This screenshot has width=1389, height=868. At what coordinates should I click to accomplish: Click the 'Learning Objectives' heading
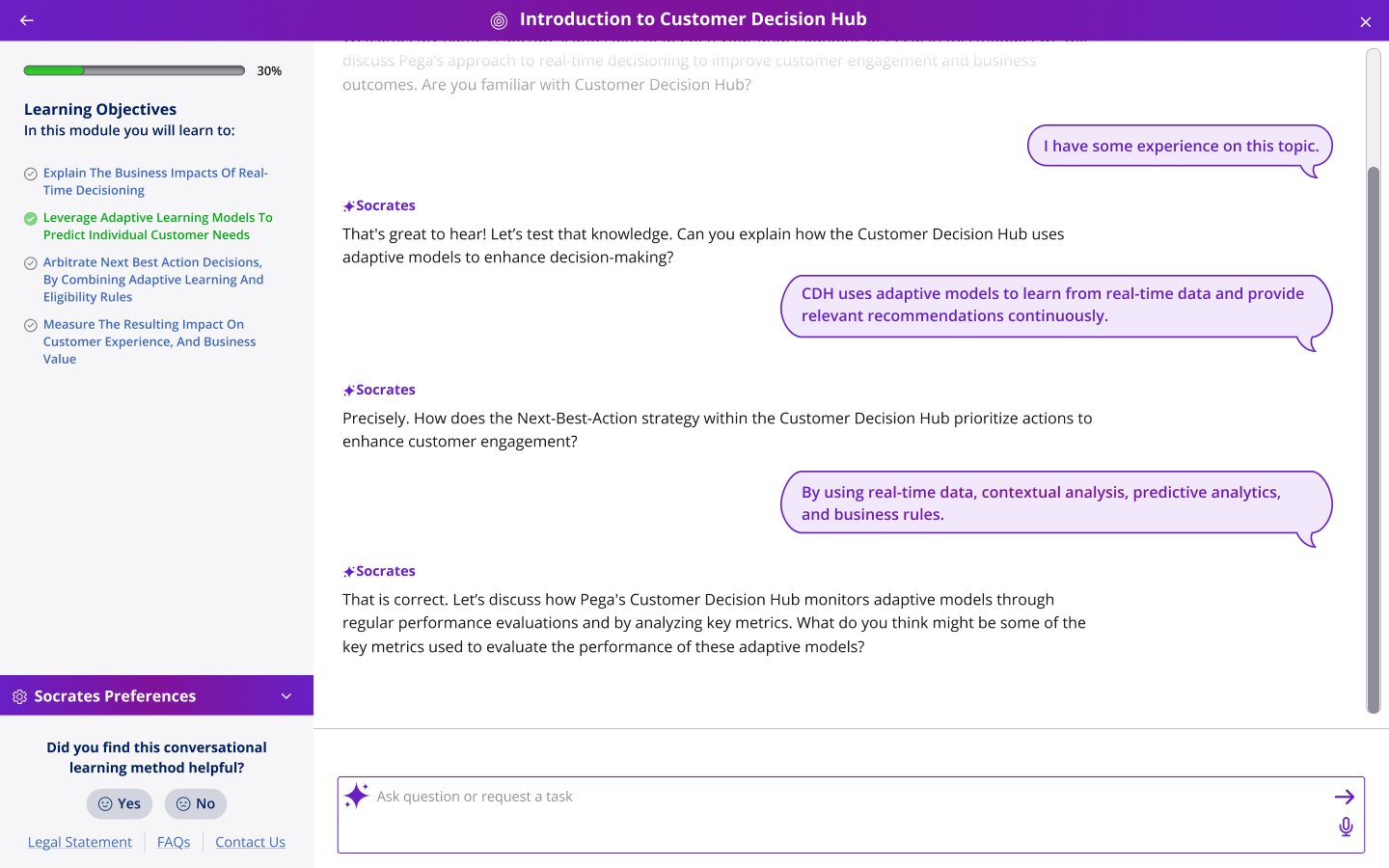[x=100, y=109]
